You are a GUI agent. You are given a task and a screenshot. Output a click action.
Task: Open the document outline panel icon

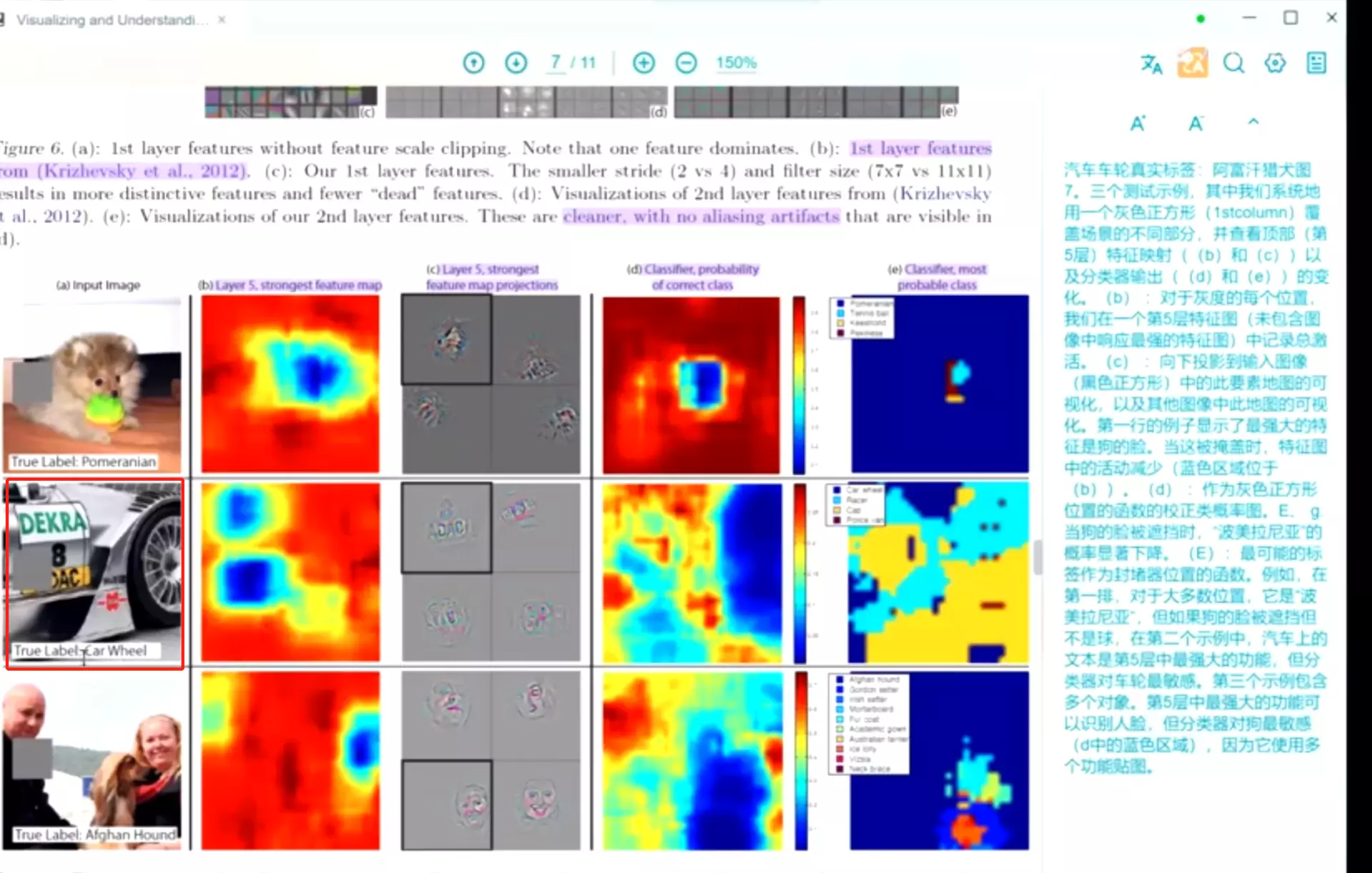click(x=1316, y=63)
